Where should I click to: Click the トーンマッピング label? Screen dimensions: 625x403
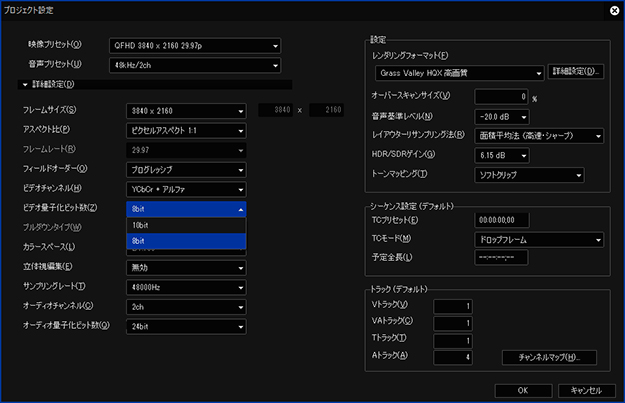click(x=399, y=174)
